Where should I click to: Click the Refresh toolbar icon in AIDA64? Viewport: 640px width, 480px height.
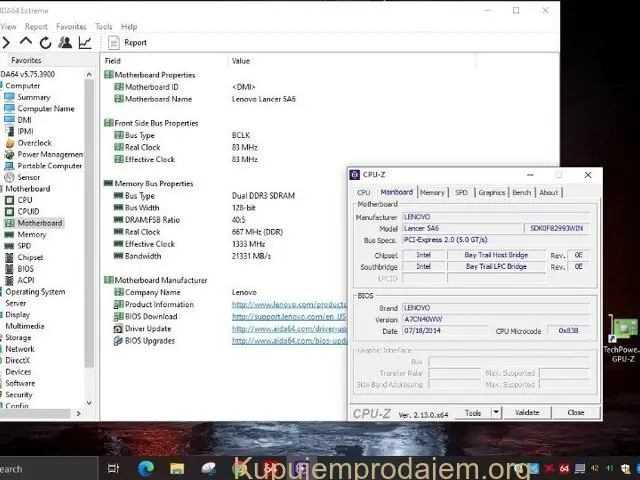(x=46, y=43)
